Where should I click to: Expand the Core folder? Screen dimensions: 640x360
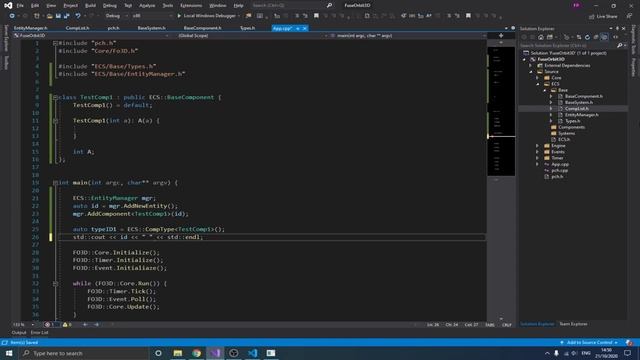[x=538, y=78]
